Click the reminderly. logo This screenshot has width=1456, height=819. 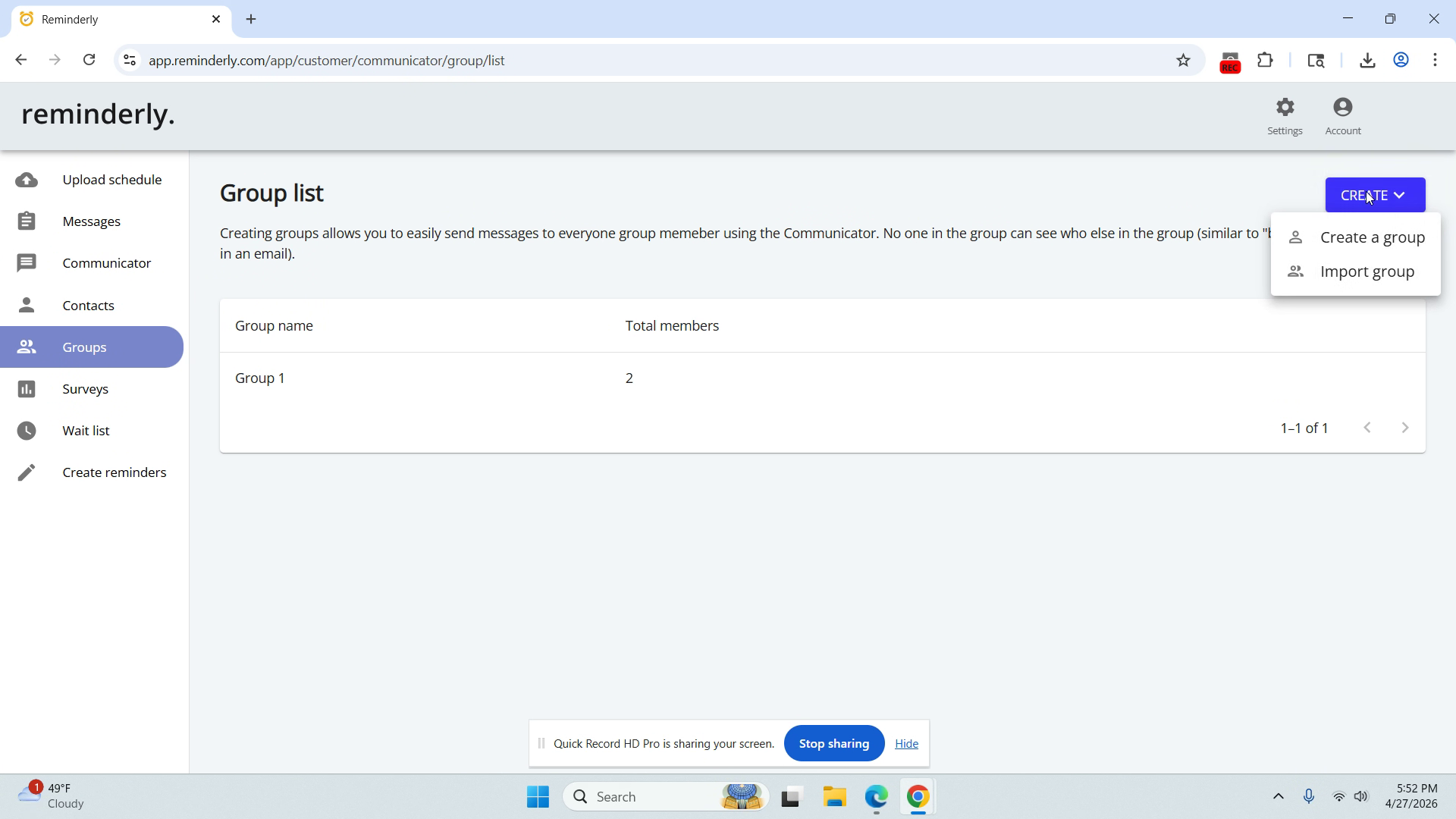click(x=98, y=115)
